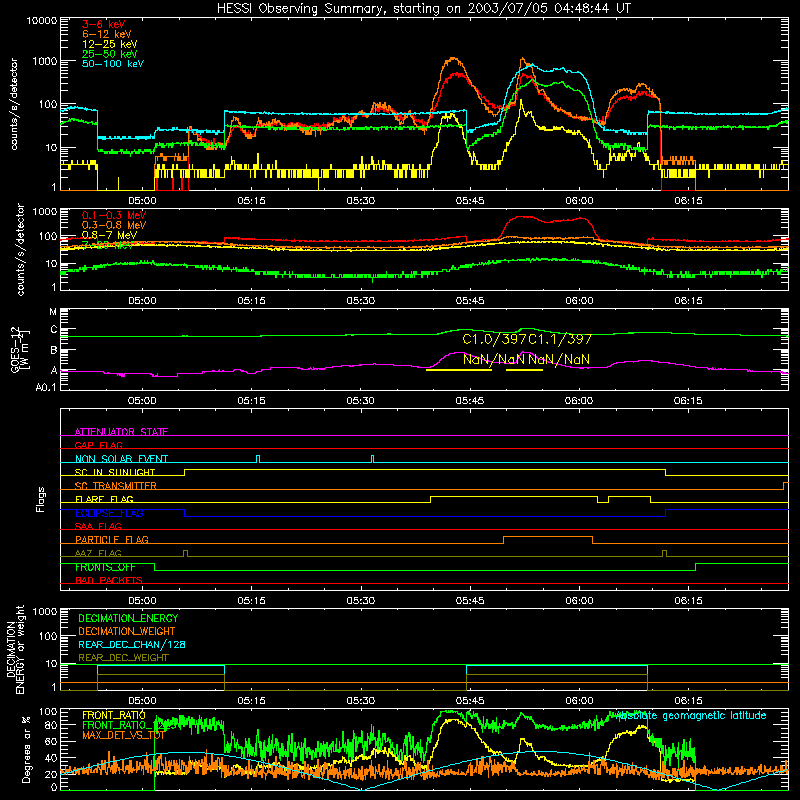Screen dimensions: 800x800
Task: Click the second NON_SOLAR_EVENT pulse near 05:30
Action: [x=372, y=459]
